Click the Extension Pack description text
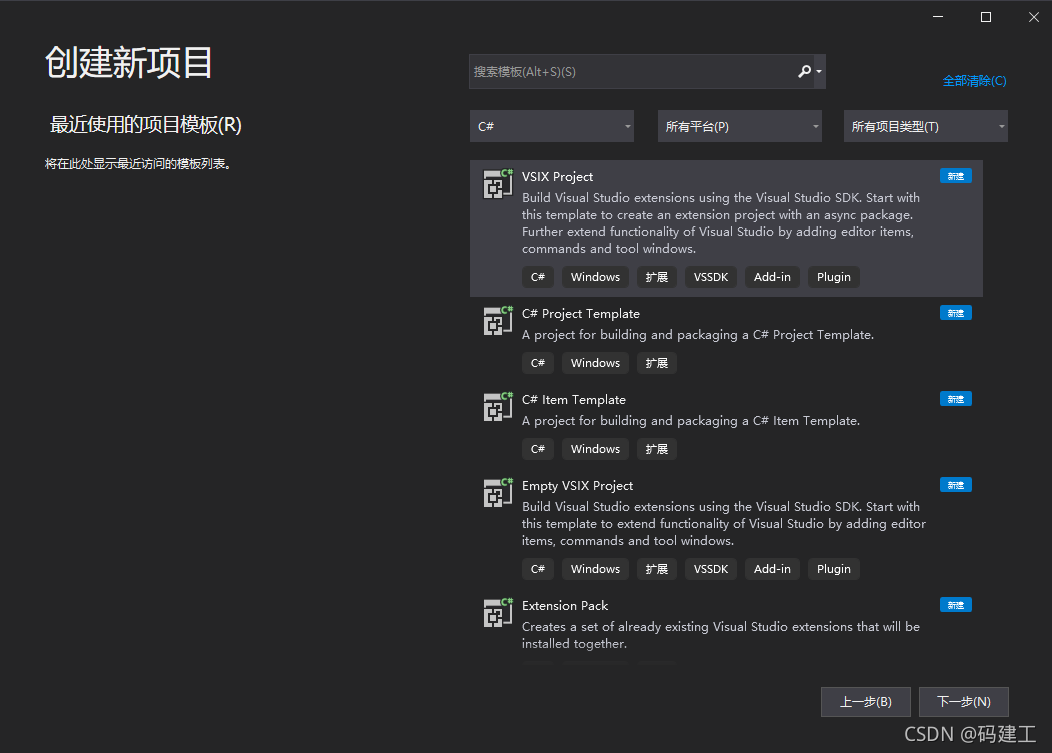 pyautogui.click(x=721, y=635)
